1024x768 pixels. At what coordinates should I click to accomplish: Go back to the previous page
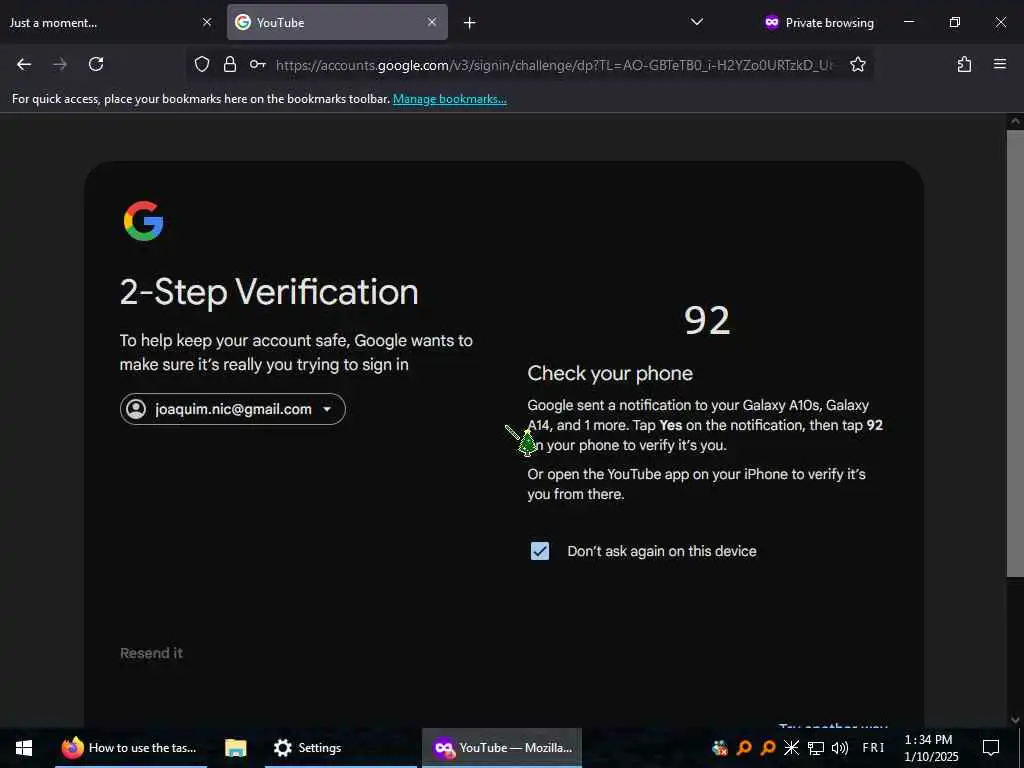(x=24, y=64)
